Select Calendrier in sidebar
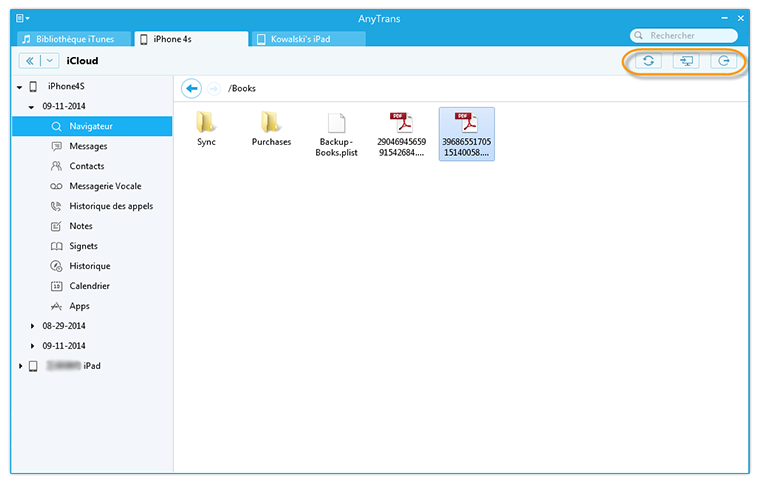 tap(92, 286)
